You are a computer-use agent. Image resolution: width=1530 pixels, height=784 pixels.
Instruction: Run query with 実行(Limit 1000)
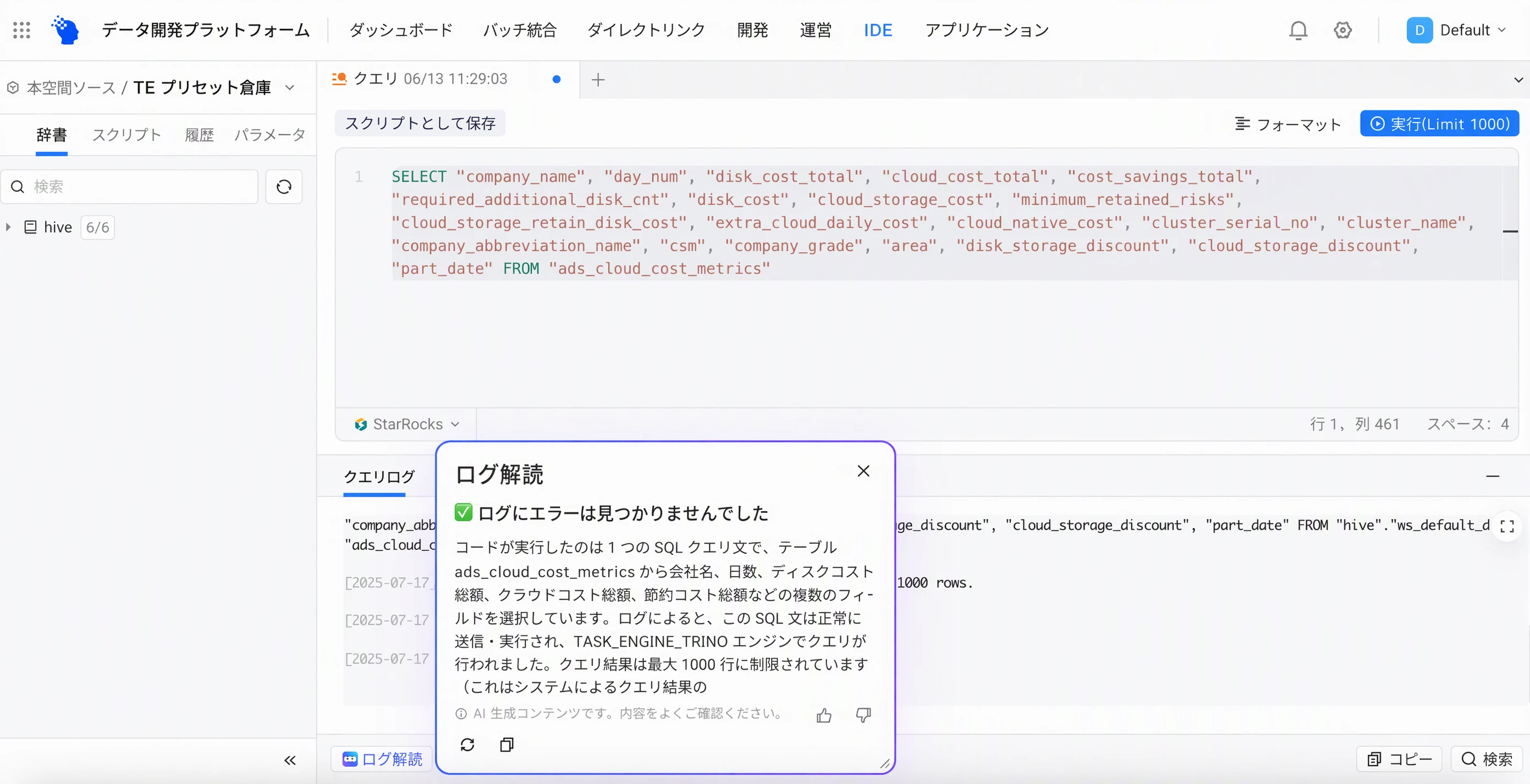pyautogui.click(x=1439, y=124)
